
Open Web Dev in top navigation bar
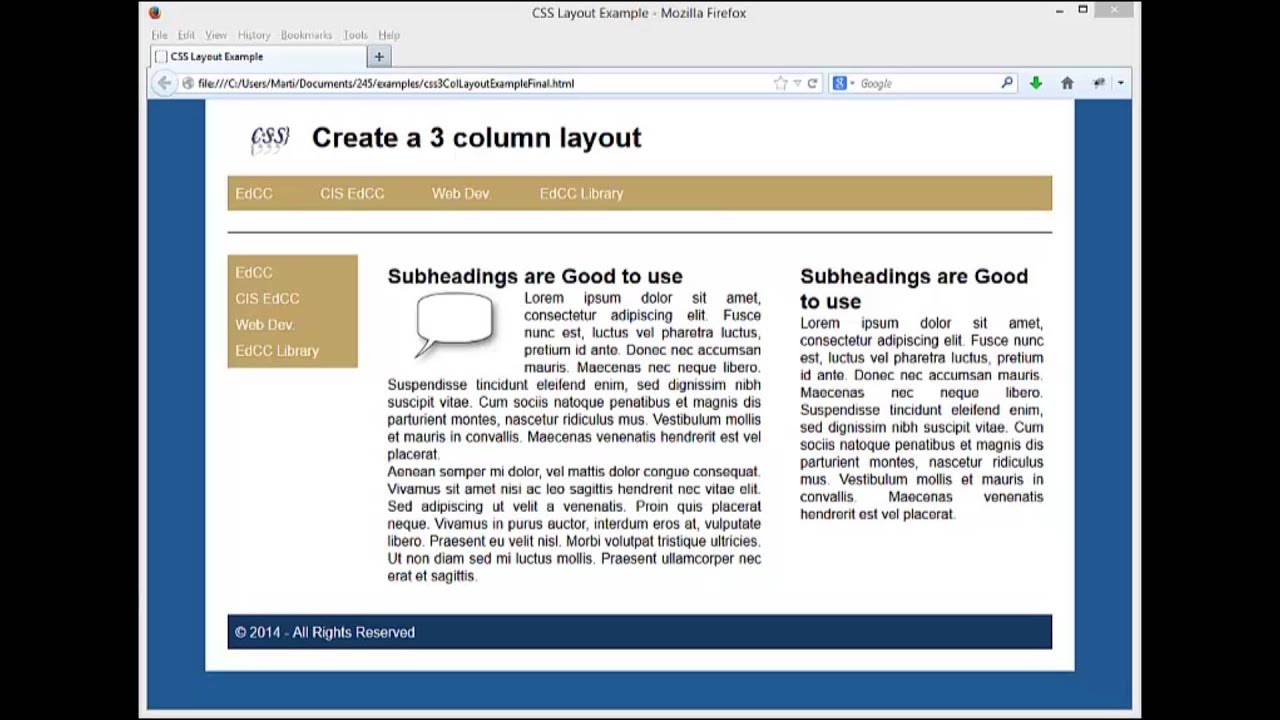[x=461, y=193]
